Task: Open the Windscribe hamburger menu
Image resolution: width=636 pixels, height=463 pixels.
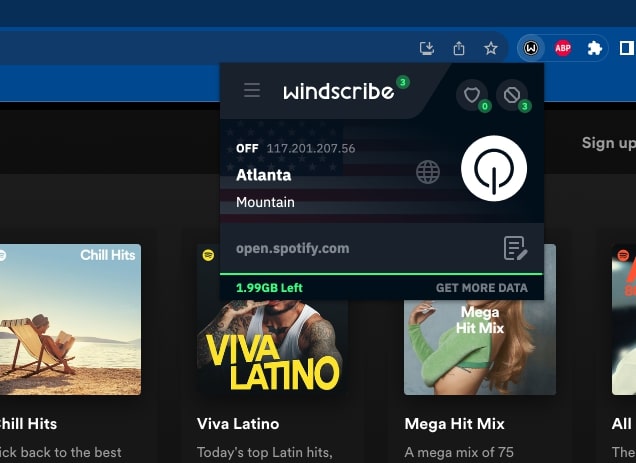Action: (252, 90)
